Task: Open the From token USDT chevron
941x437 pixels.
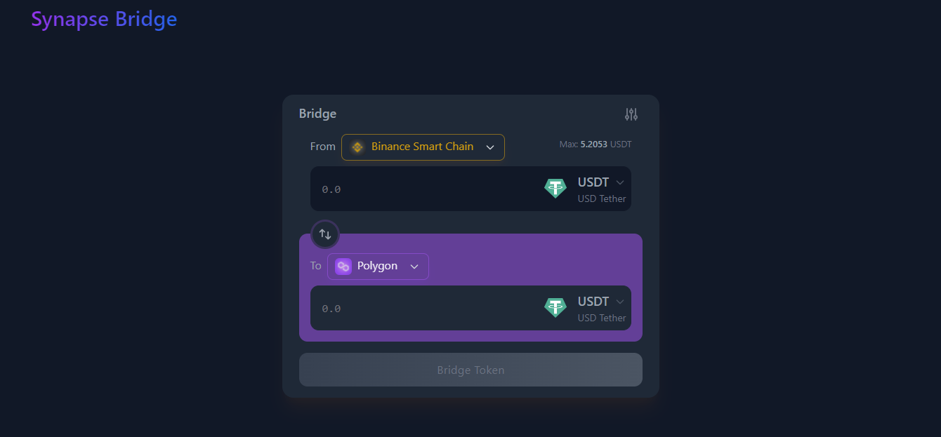Action: (620, 182)
